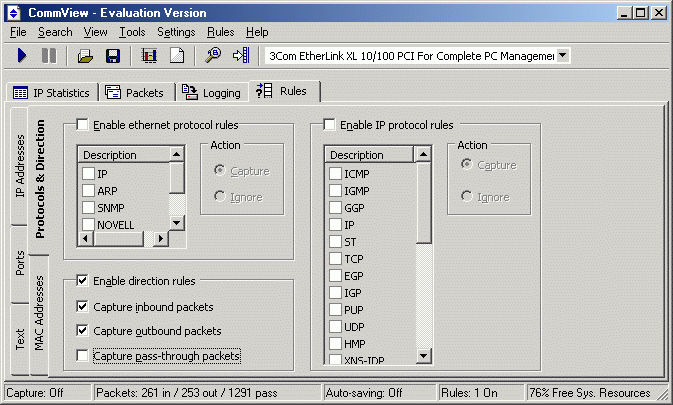This screenshot has height=405, width=673.
Task: Click ethernet list scroll down arrow
Action: 176,222
